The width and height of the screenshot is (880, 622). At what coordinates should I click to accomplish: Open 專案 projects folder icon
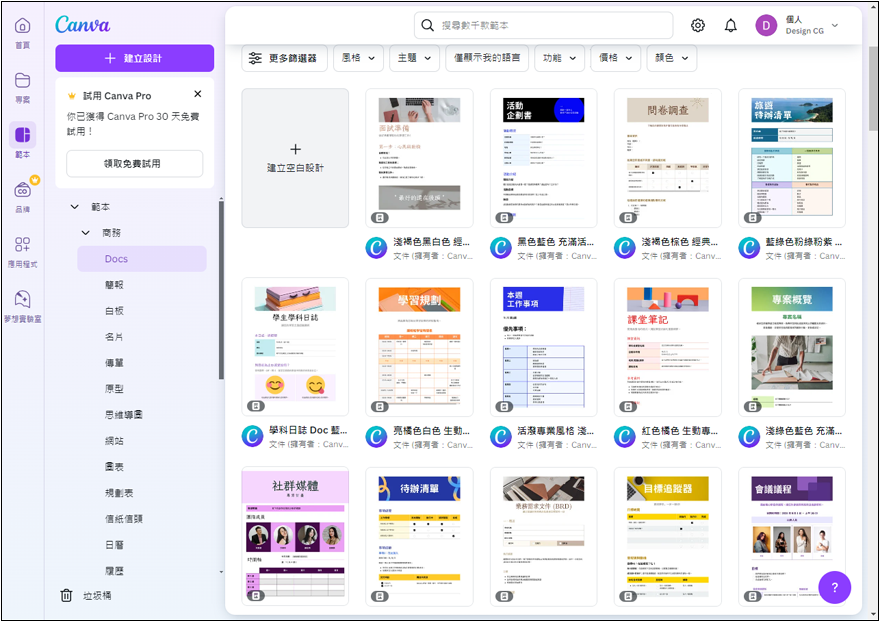point(22,81)
